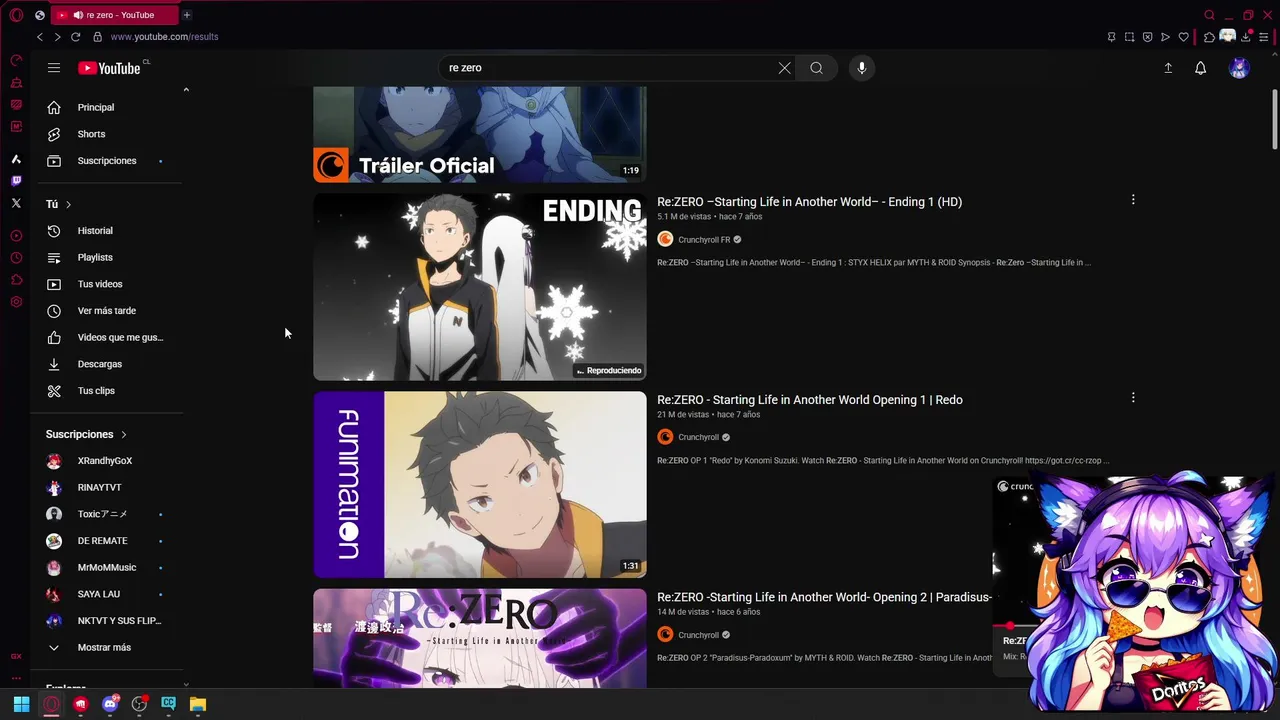
Task: Click the browser search tabs magnifier
Action: click(x=1209, y=15)
